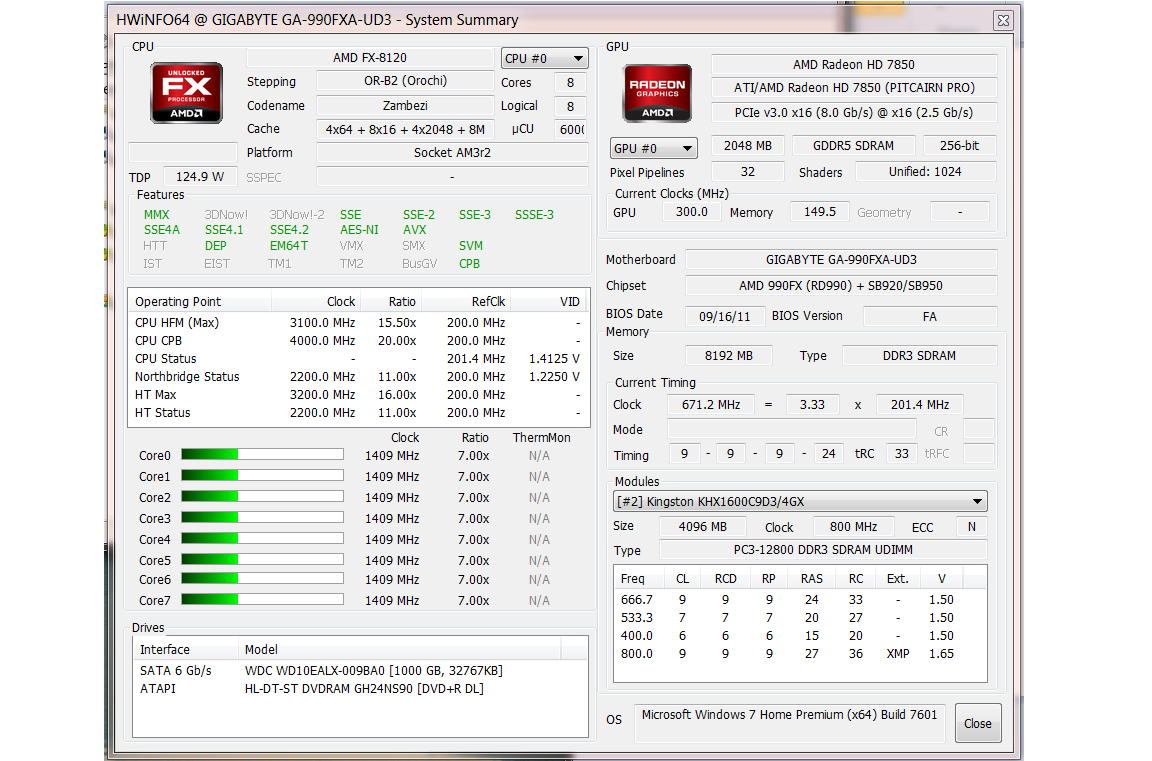Click the SSE4.2 feature label
1152x761 pixels.
click(289, 230)
